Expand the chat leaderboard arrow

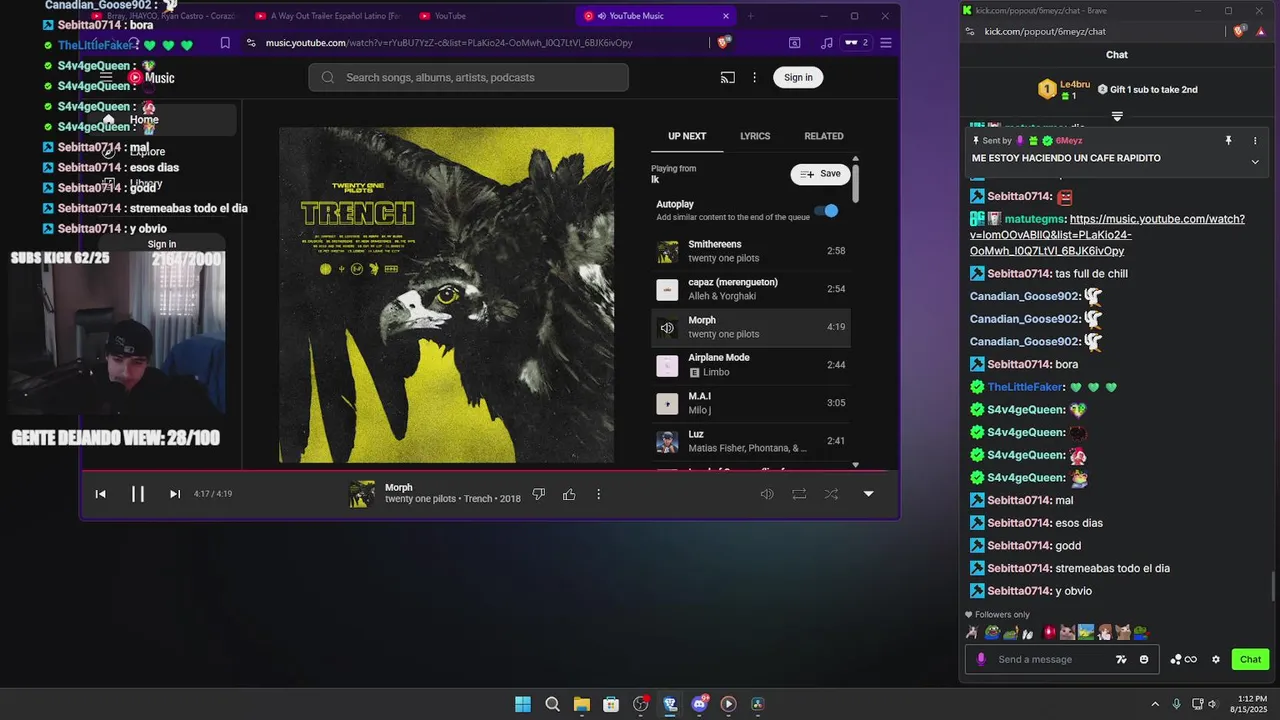[1117, 116]
